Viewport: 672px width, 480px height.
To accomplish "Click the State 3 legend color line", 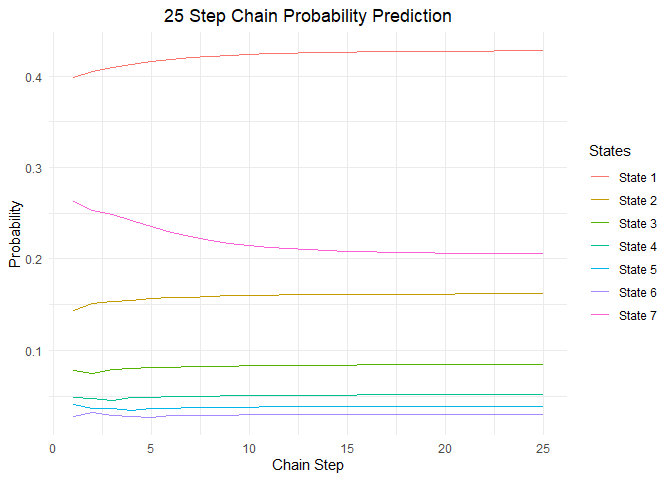I will (600, 223).
